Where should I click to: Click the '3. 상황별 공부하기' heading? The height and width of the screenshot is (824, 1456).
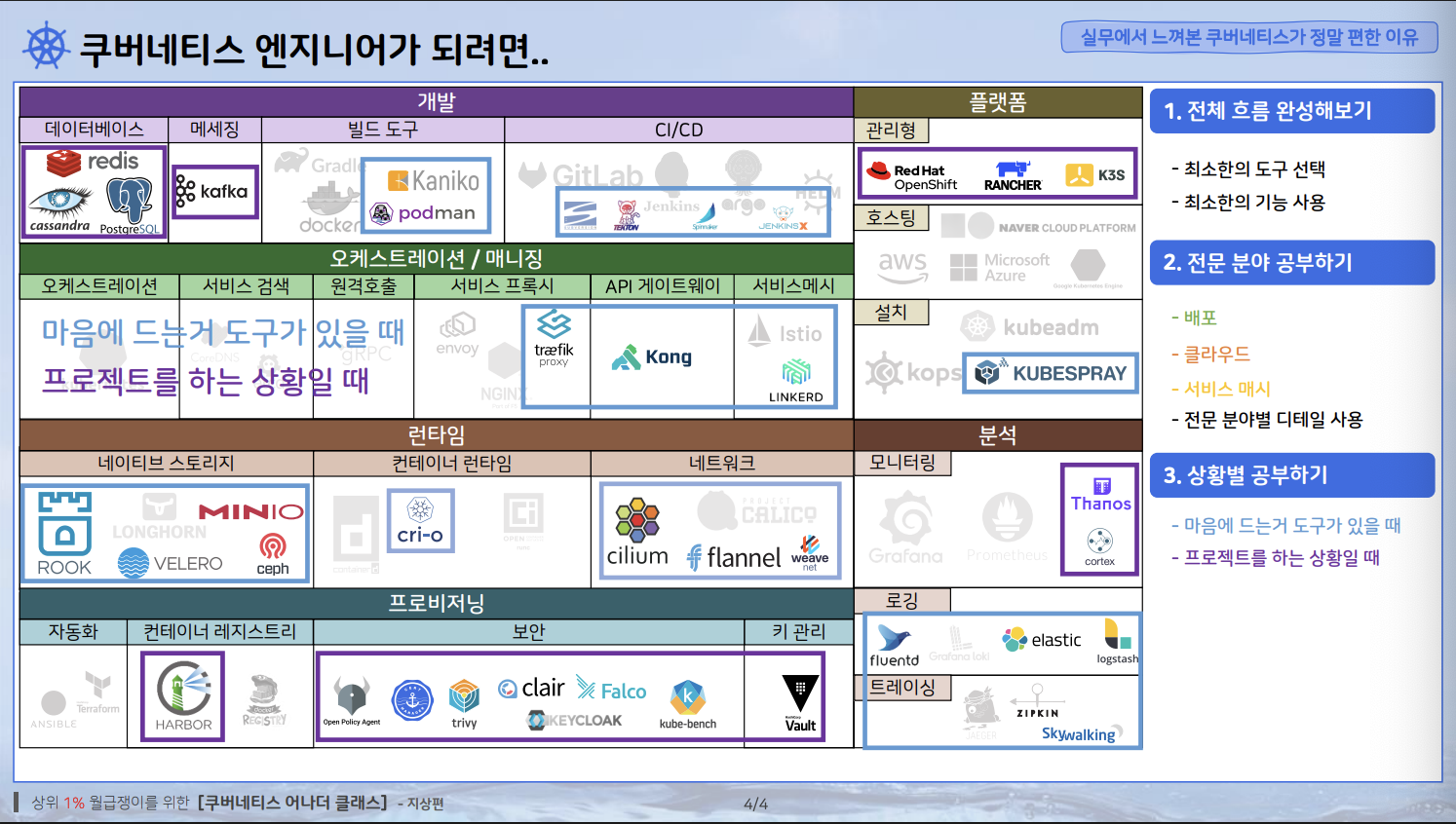1292,475
